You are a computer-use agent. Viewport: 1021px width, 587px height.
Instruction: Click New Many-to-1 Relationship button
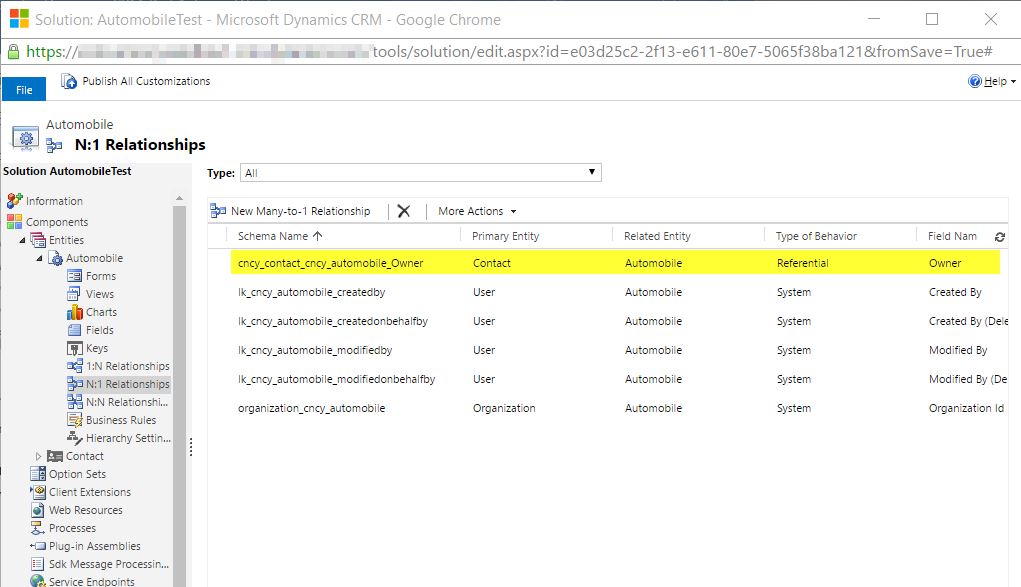coord(291,211)
